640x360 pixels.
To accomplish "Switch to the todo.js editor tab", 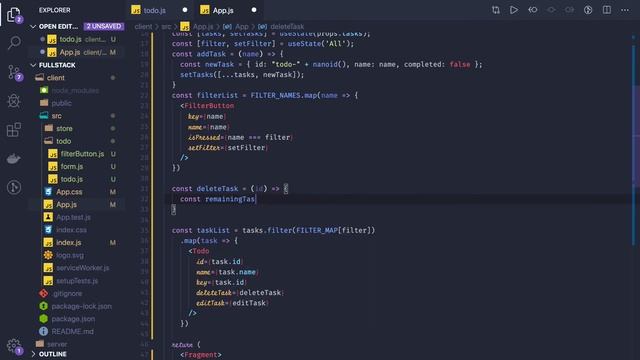I will pos(154,10).
